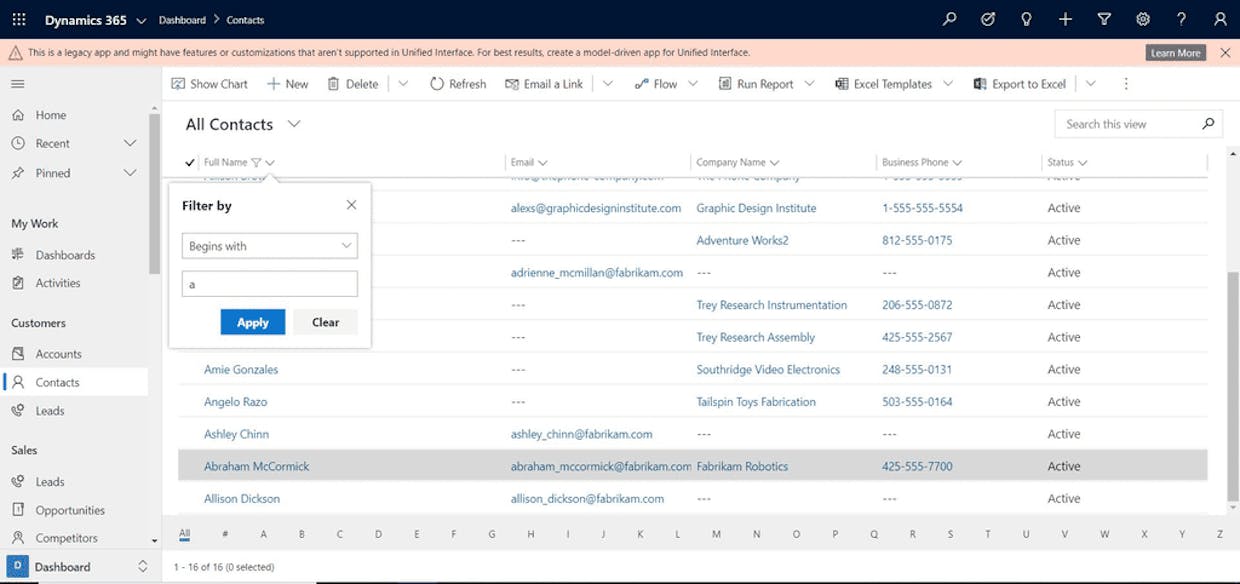This screenshot has height=584, width=1240.
Task: Click the filter value text field
Action: [x=270, y=284]
